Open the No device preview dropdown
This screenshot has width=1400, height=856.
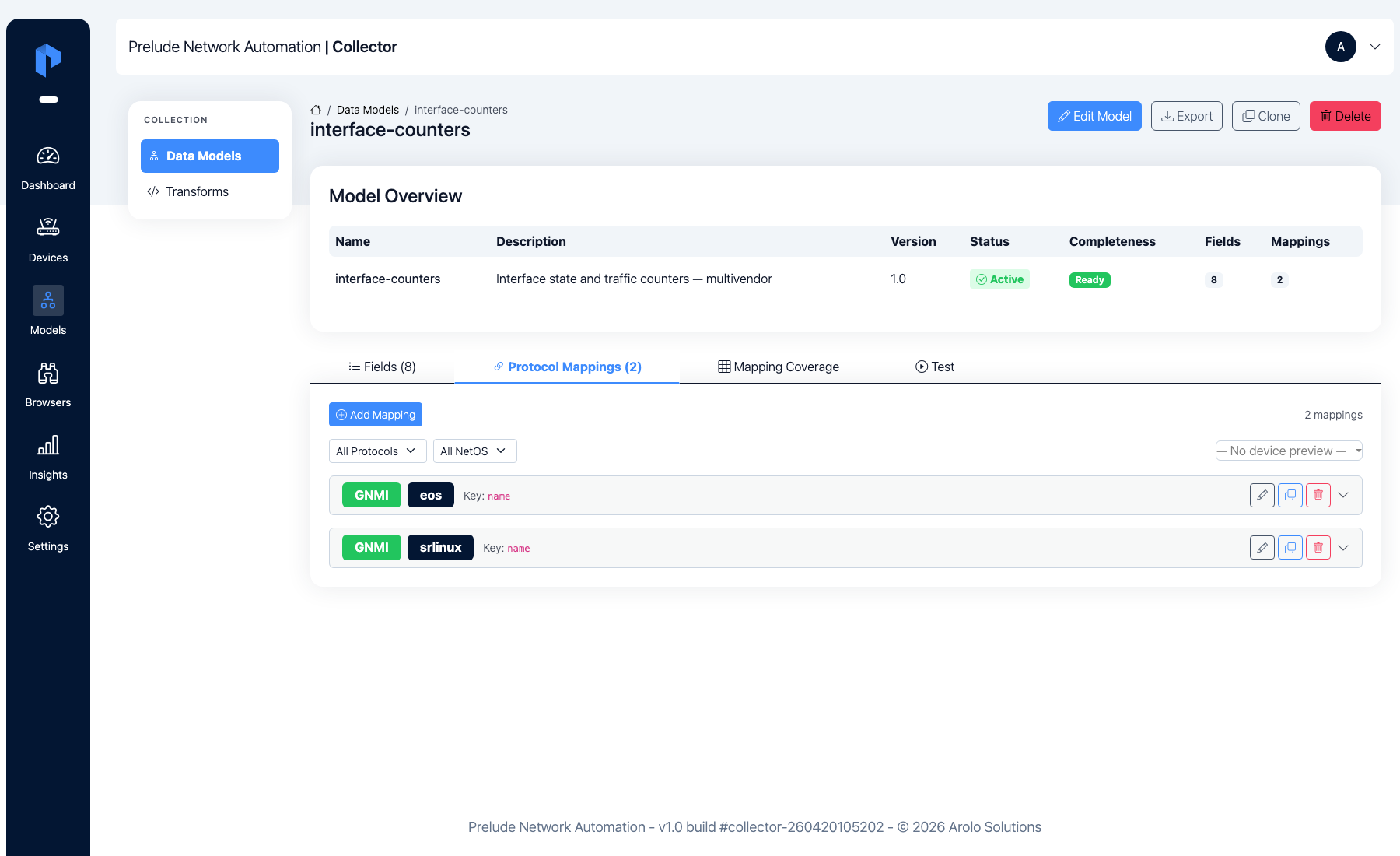pyautogui.click(x=1289, y=451)
